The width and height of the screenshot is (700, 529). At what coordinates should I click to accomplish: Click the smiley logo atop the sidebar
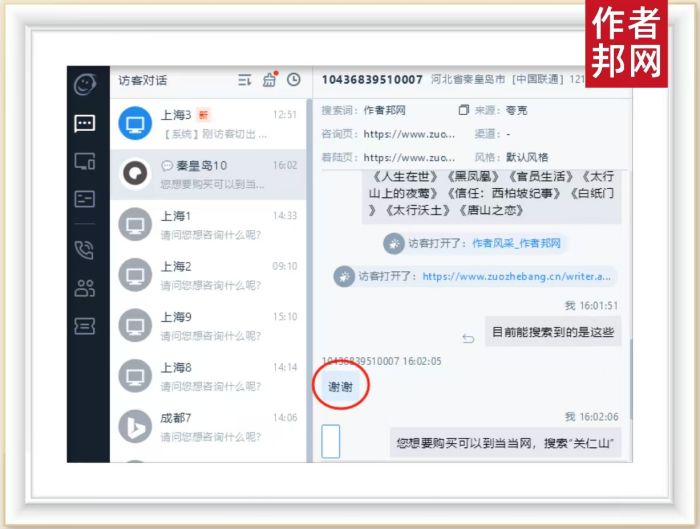pyautogui.click(x=85, y=84)
